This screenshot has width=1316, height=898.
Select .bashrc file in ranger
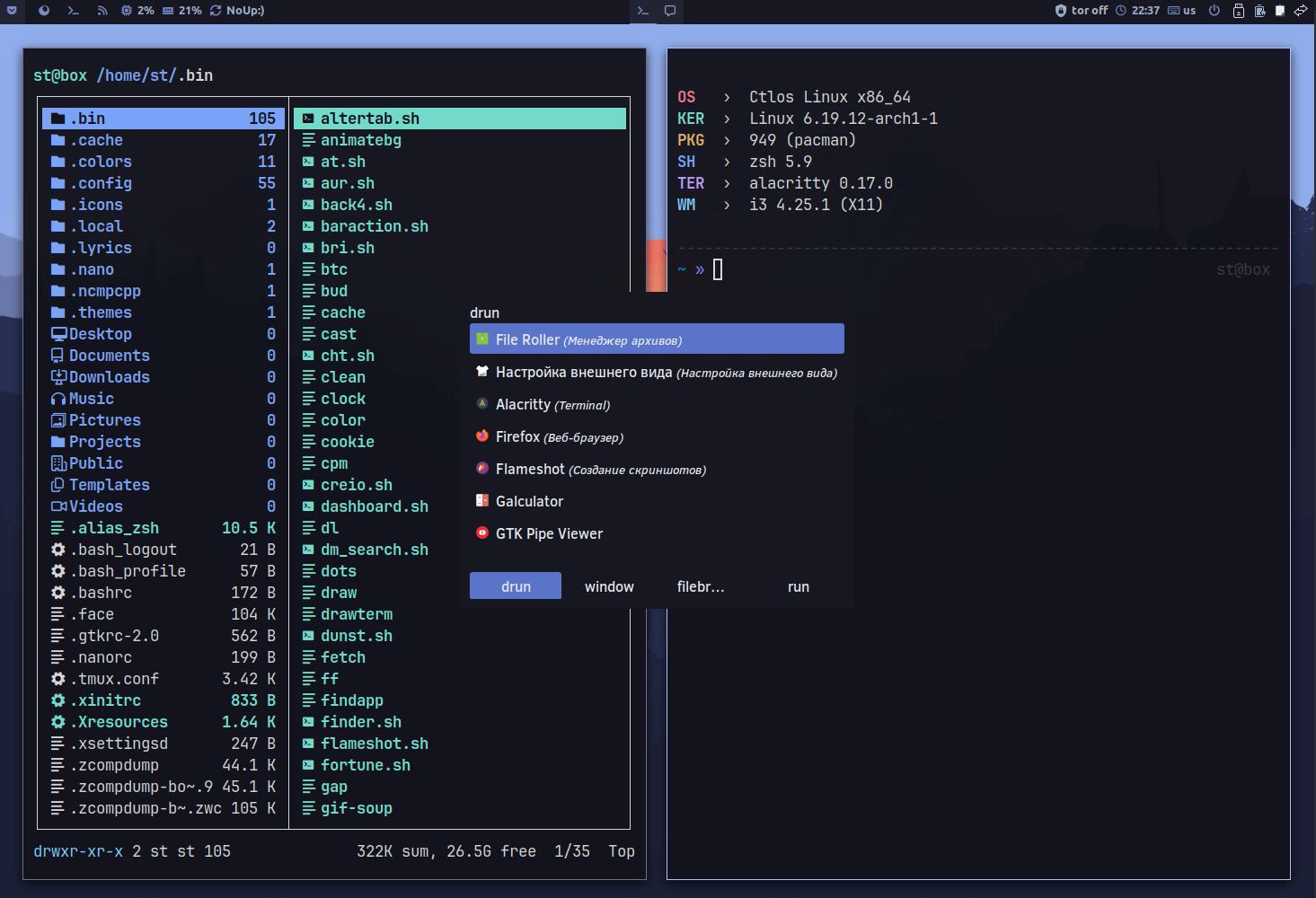pyautogui.click(x=163, y=593)
